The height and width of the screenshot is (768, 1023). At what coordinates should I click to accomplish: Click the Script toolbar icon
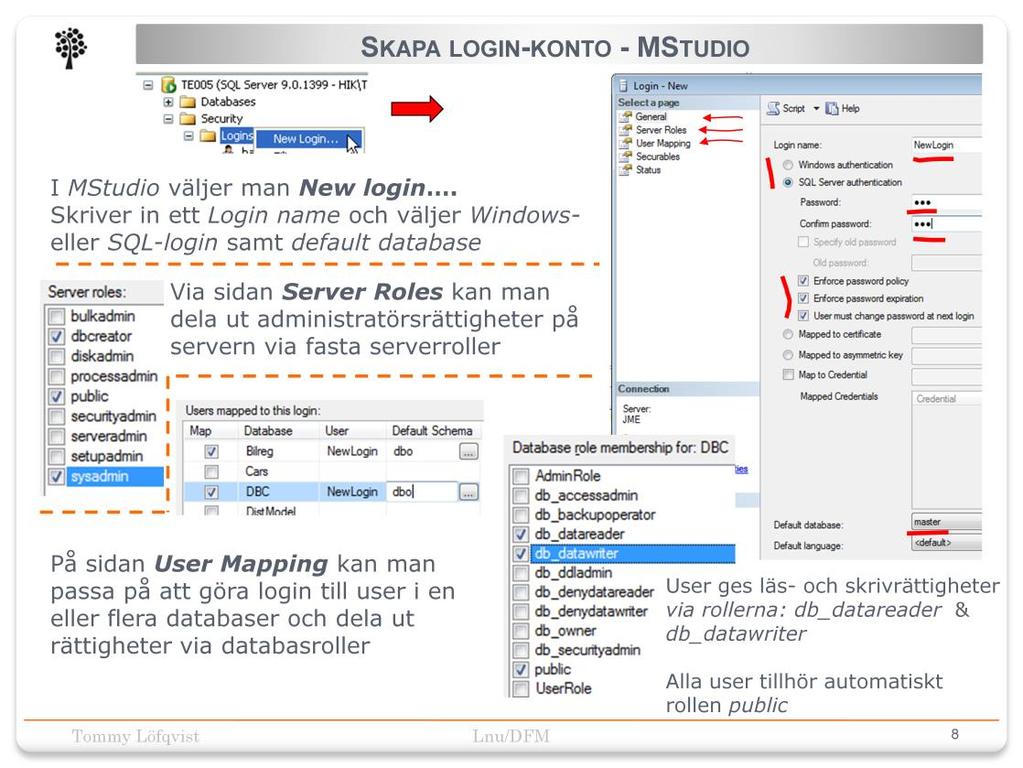[x=773, y=108]
